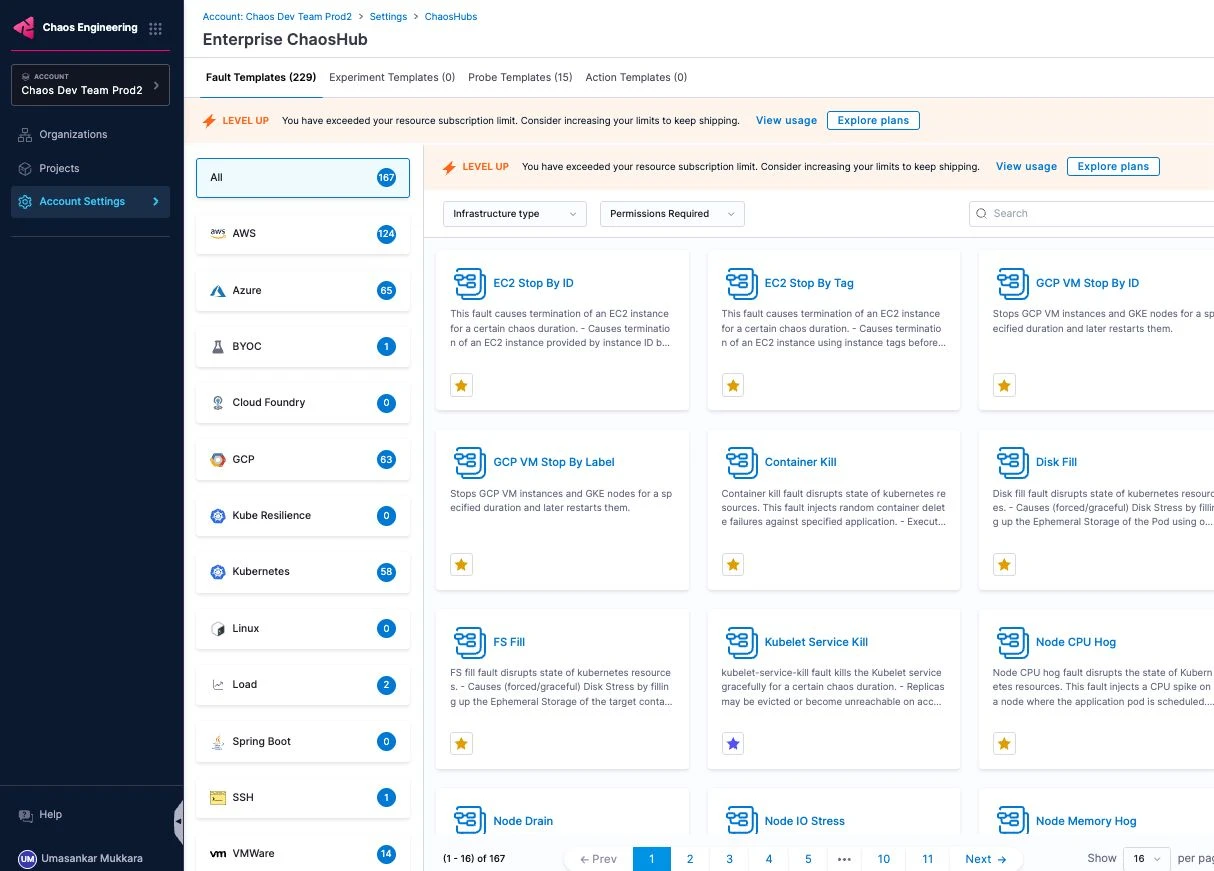Toggle star on EC2 Stop By Tag card

[x=733, y=385]
